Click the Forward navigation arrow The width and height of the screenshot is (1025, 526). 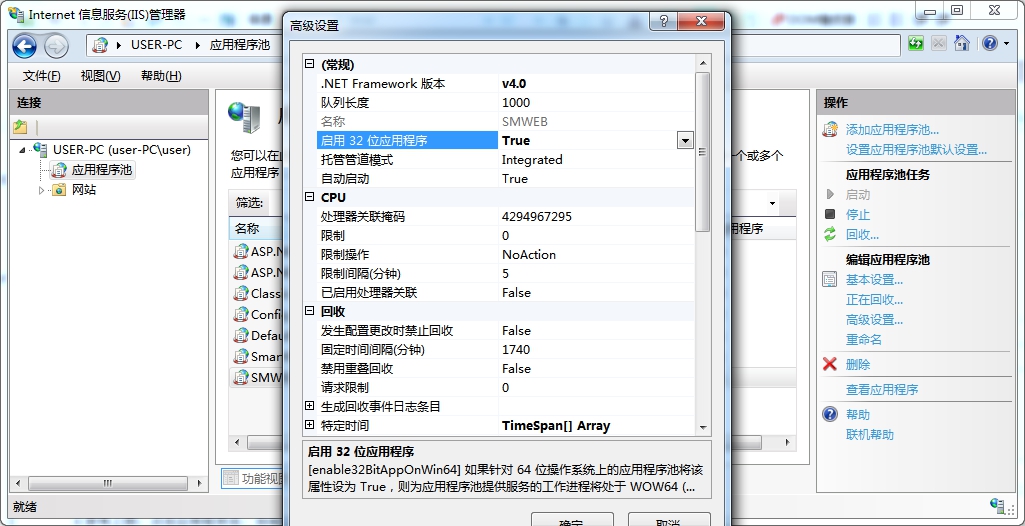click(x=56, y=46)
